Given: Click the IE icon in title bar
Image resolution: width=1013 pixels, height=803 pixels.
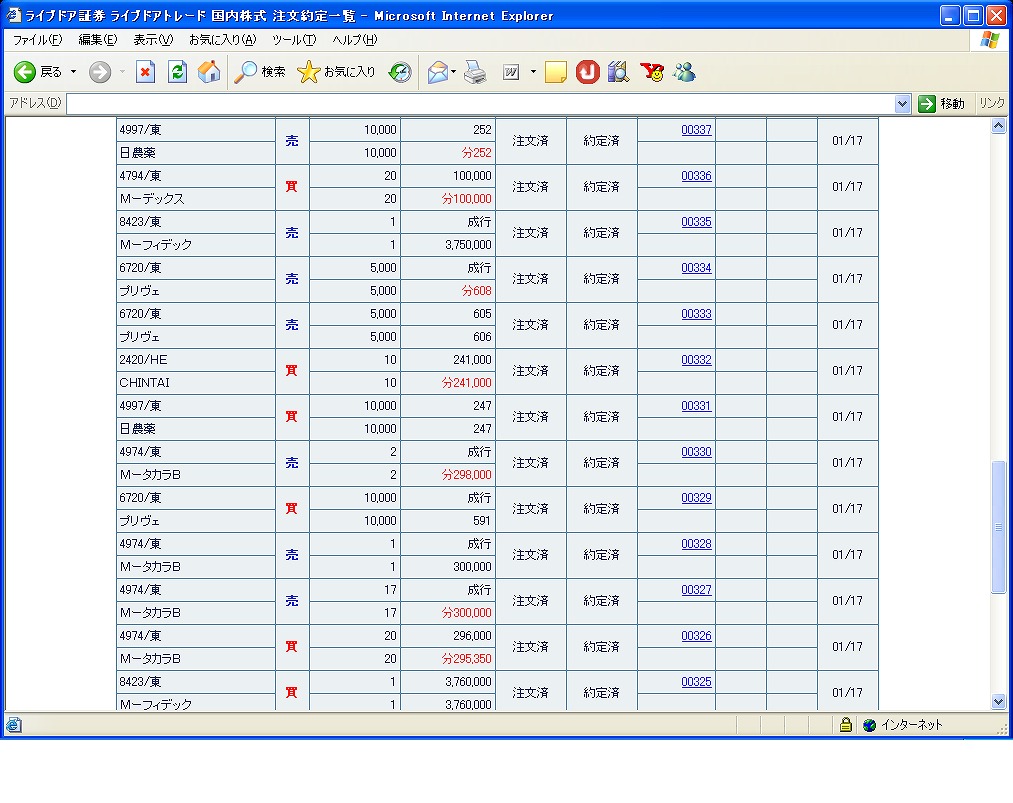Looking at the screenshot, I should tap(13, 15).
